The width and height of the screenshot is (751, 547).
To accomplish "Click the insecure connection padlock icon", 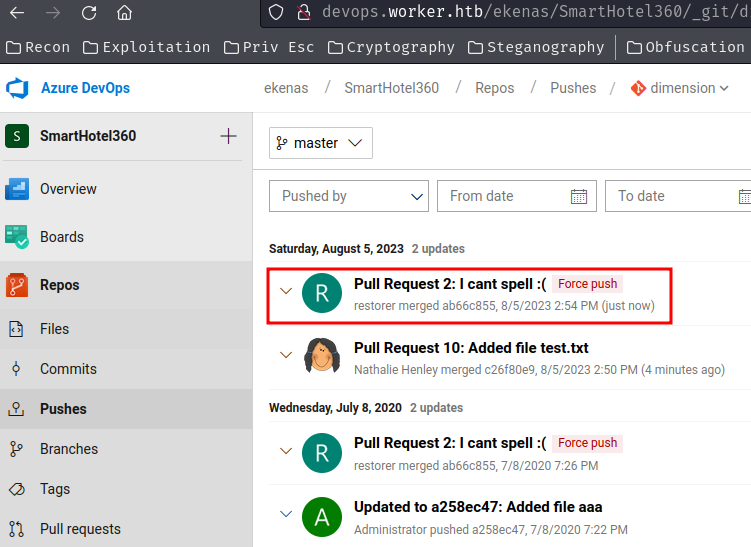I will click(304, 12).
